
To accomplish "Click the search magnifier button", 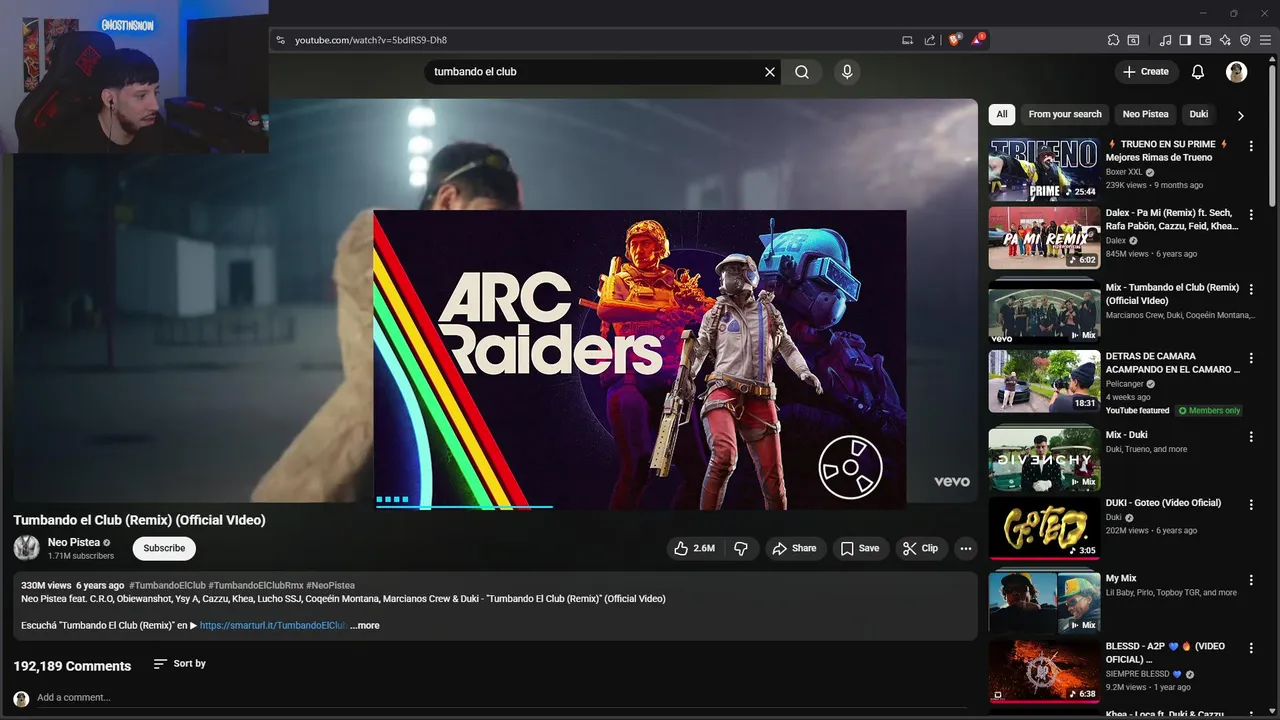I will coord(802,72).
